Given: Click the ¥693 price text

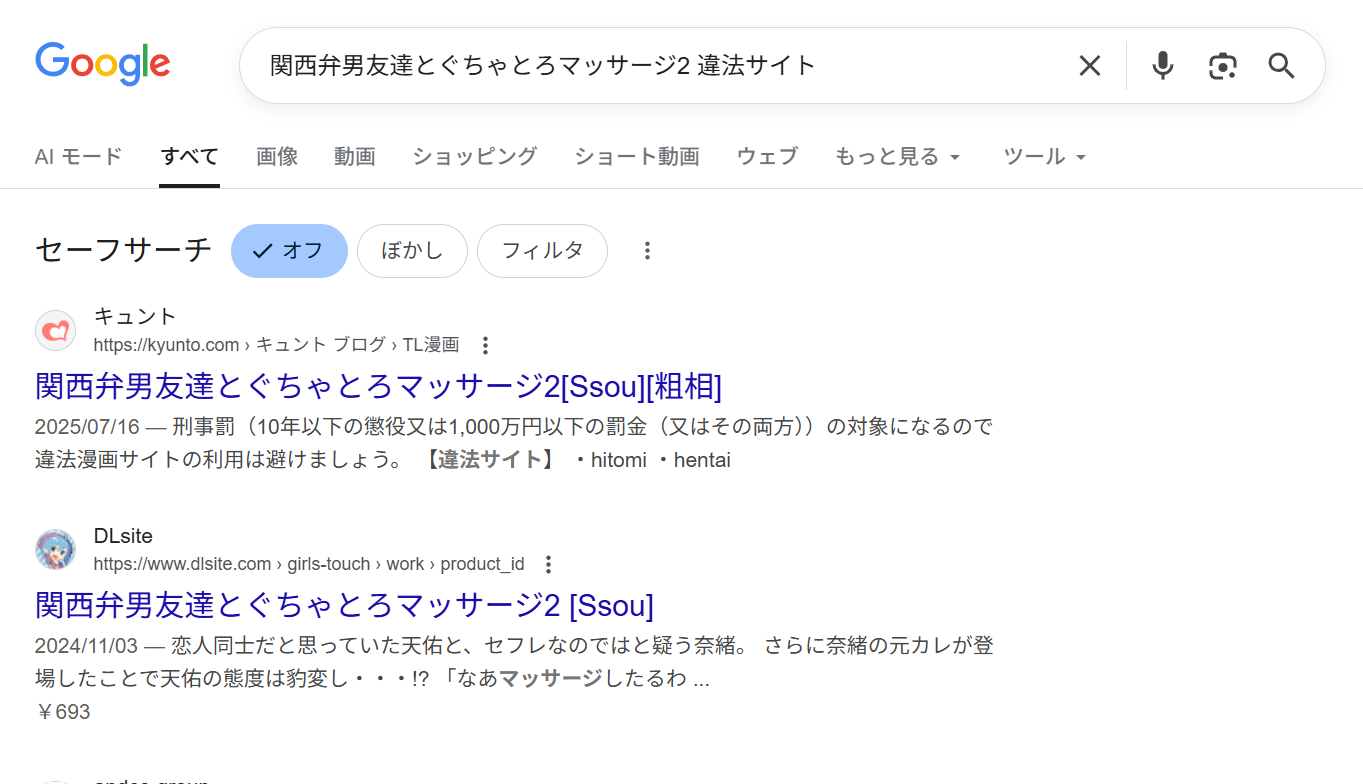Looking at the screenshot, I should point(62,711).
